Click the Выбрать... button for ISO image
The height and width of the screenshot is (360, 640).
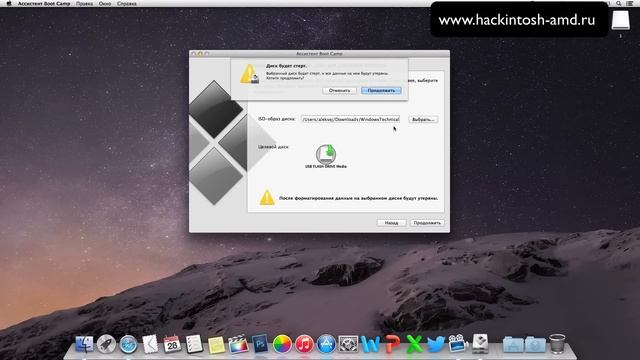(423, 119)
